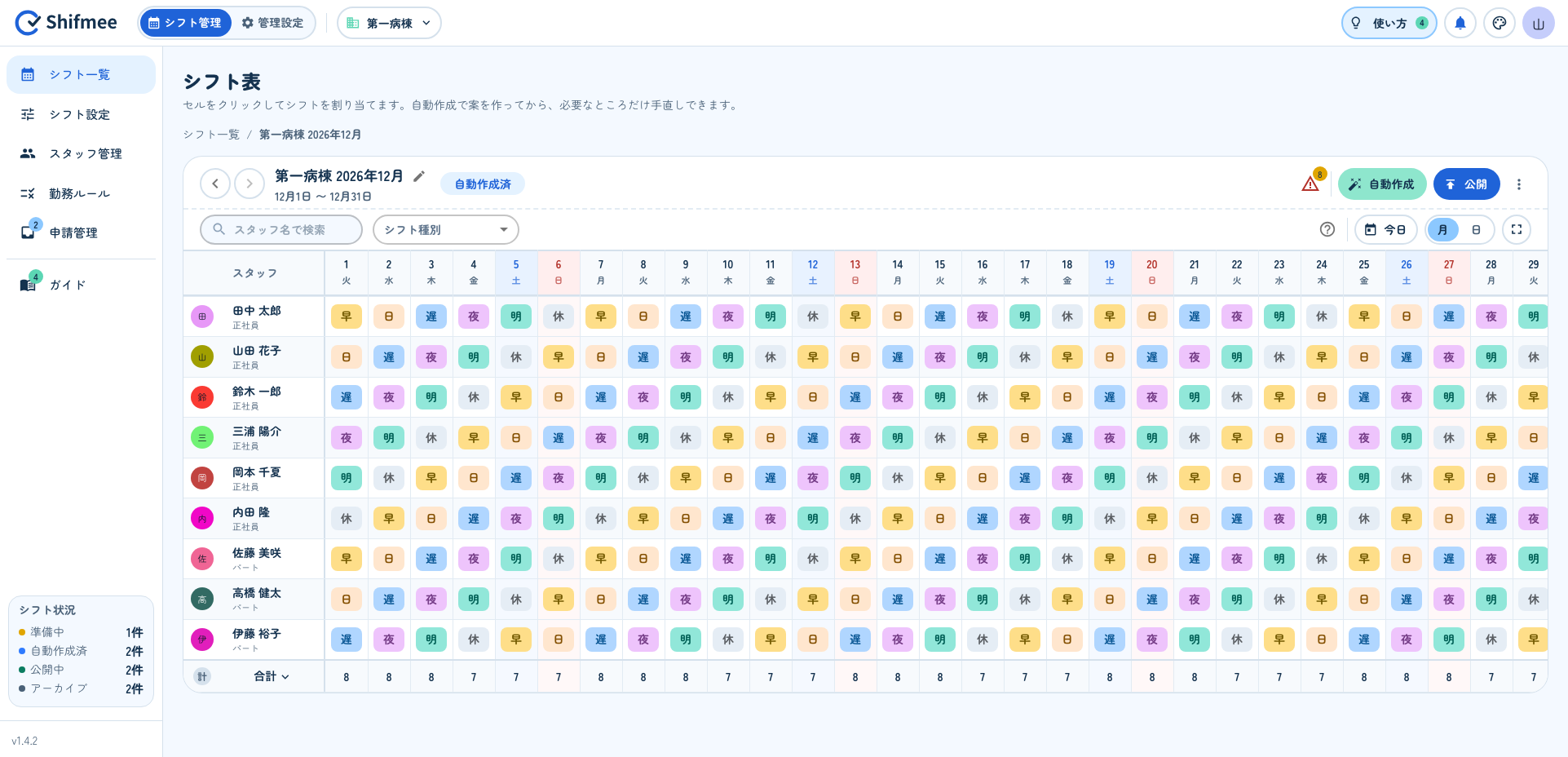Viewport: 1568px width, 757px height.
Task: Open 使い方 help button
Action: pos(1389,23)
